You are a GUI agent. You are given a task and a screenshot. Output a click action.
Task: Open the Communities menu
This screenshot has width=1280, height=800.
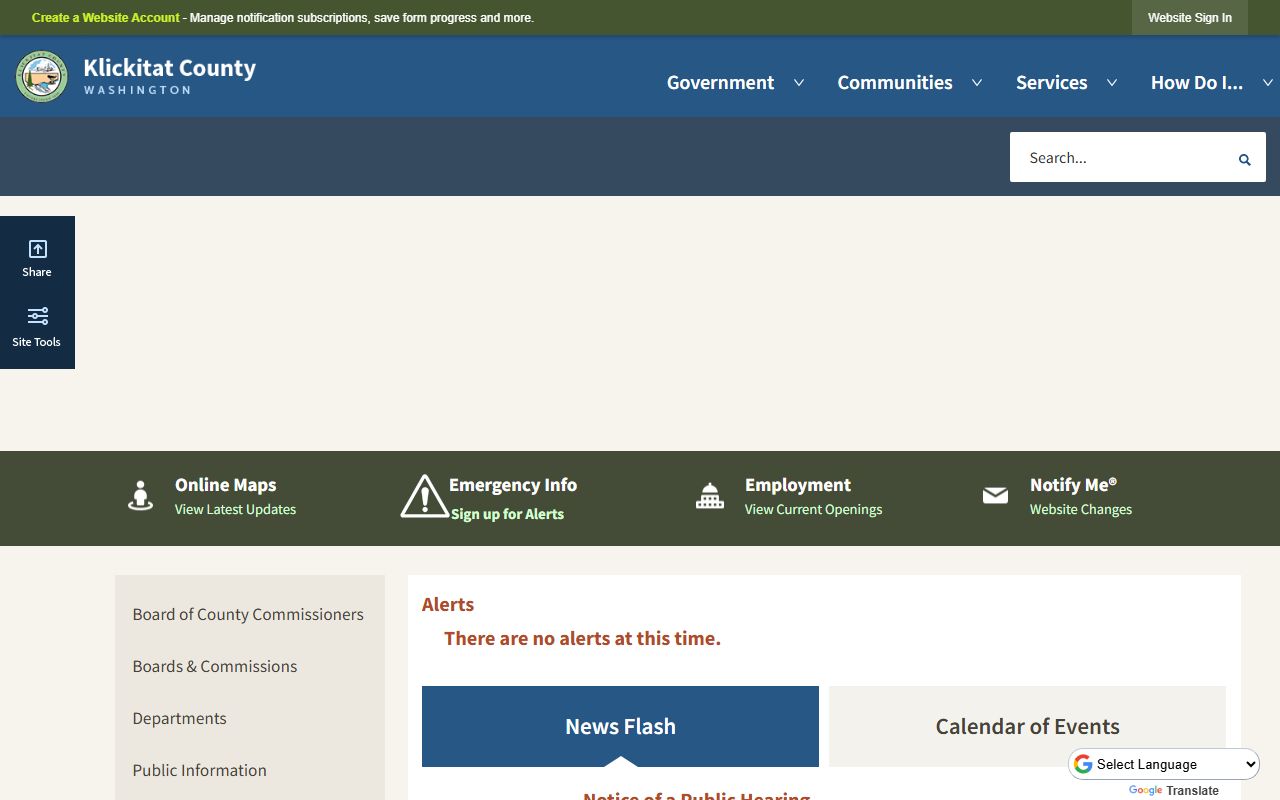click(x=895, y=83)
